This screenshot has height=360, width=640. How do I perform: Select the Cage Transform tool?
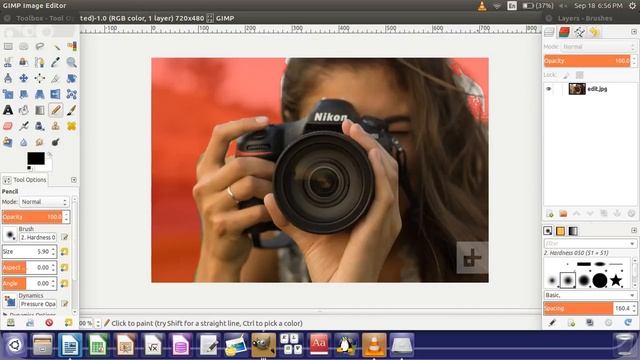(x=72, y=94)
